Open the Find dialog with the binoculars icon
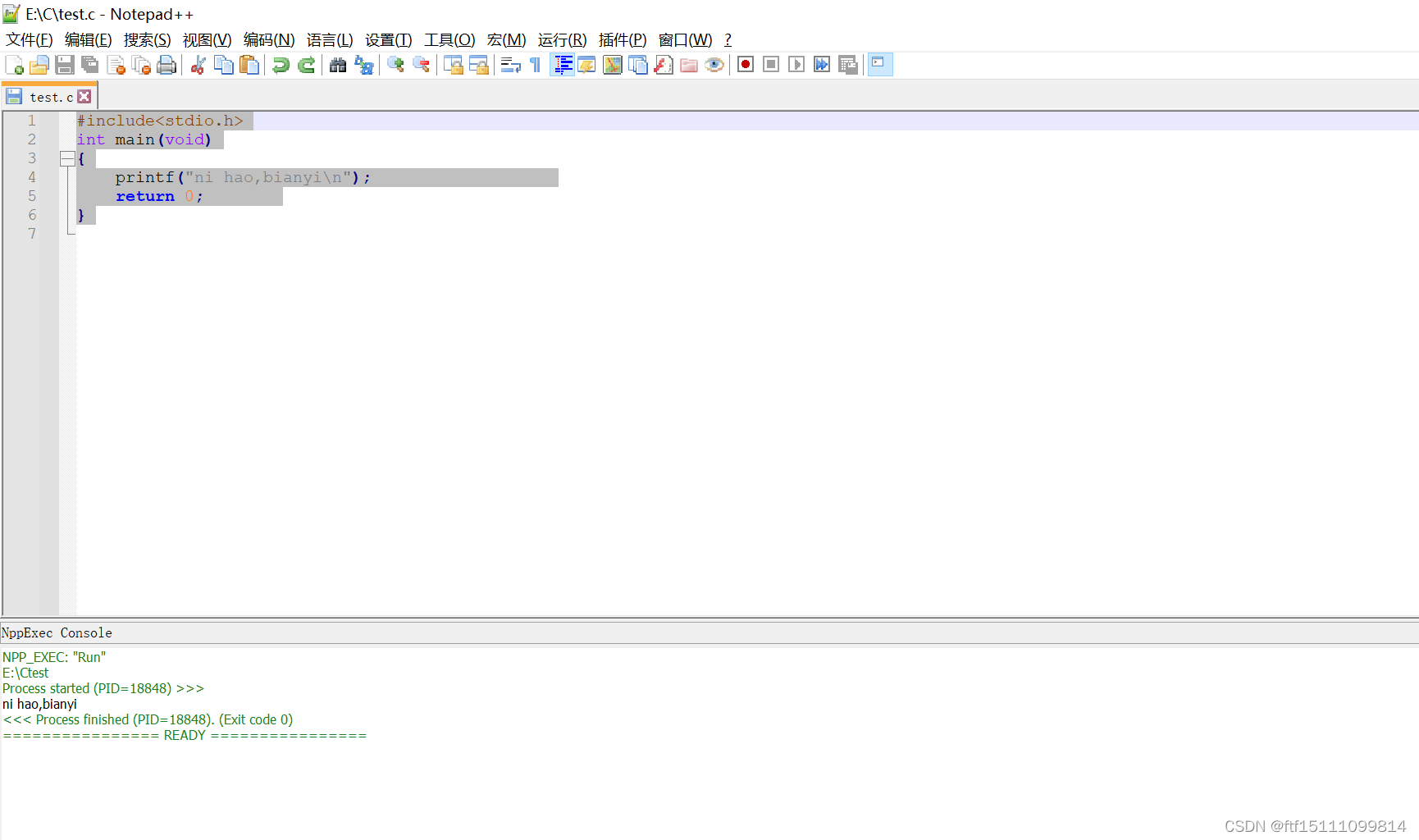 pyautogui.click(x=338, y=65)
